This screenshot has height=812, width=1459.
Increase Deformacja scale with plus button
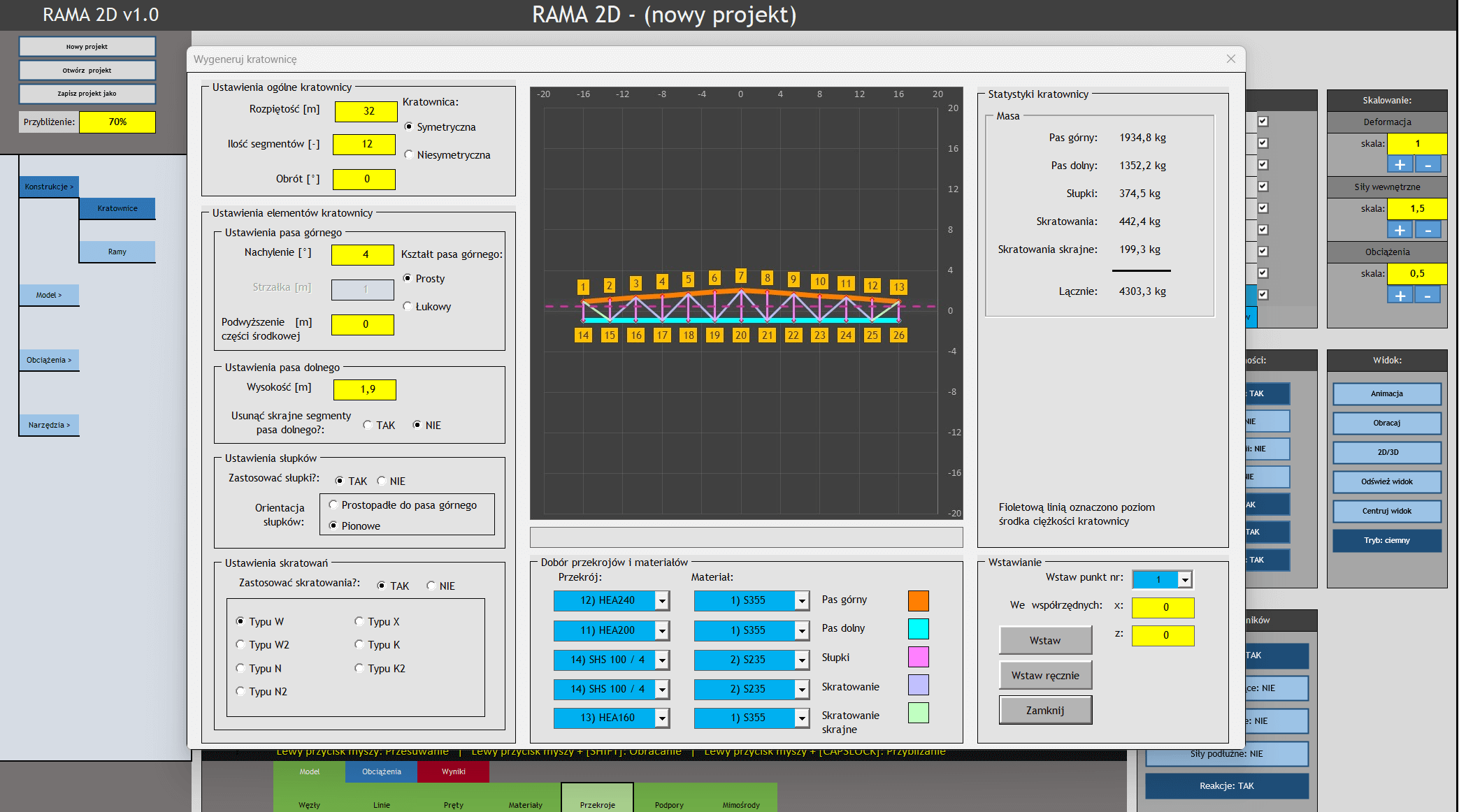coord(1400,165)
